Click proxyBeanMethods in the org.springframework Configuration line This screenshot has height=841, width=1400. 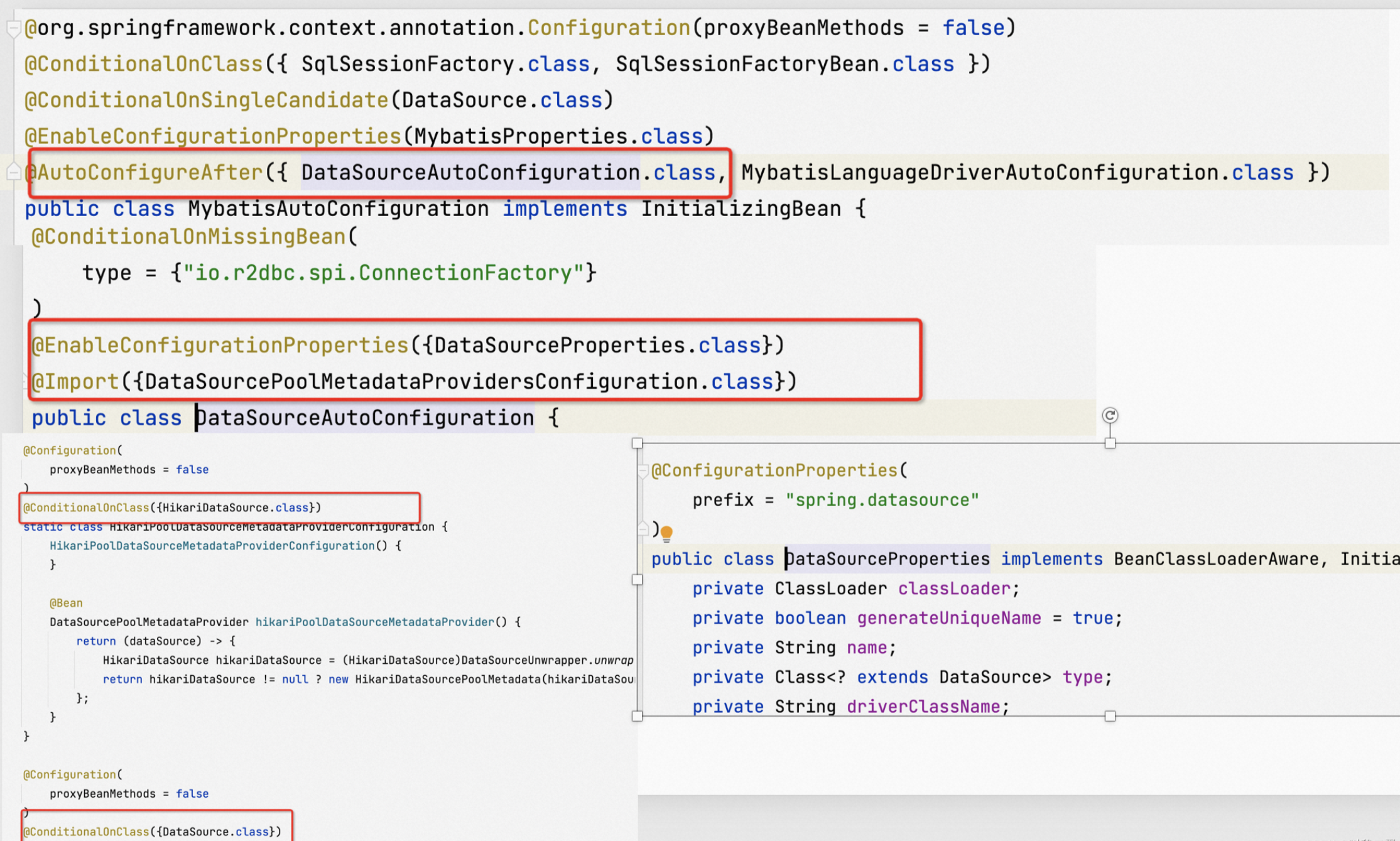pyautogui.click(x=803, y=28)
